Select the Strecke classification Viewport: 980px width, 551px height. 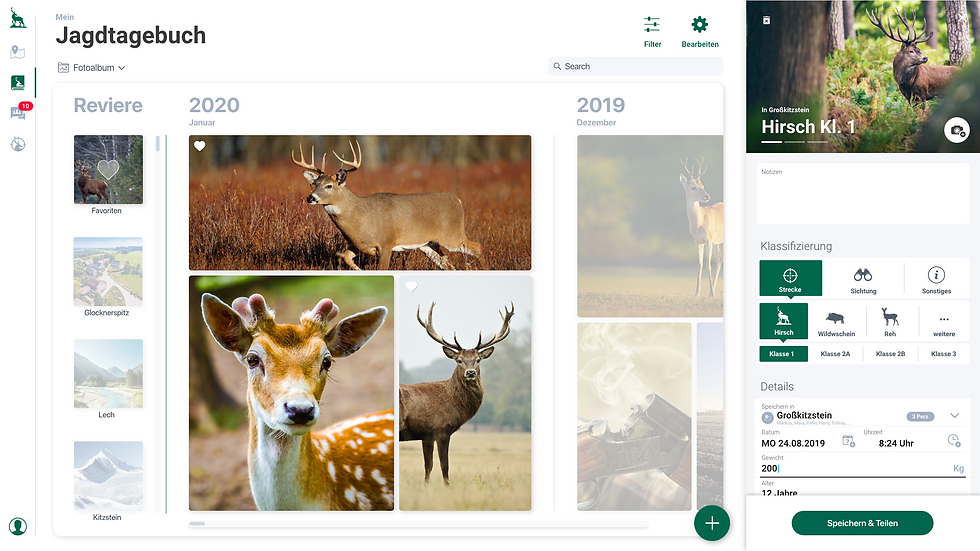pos(790,278)
